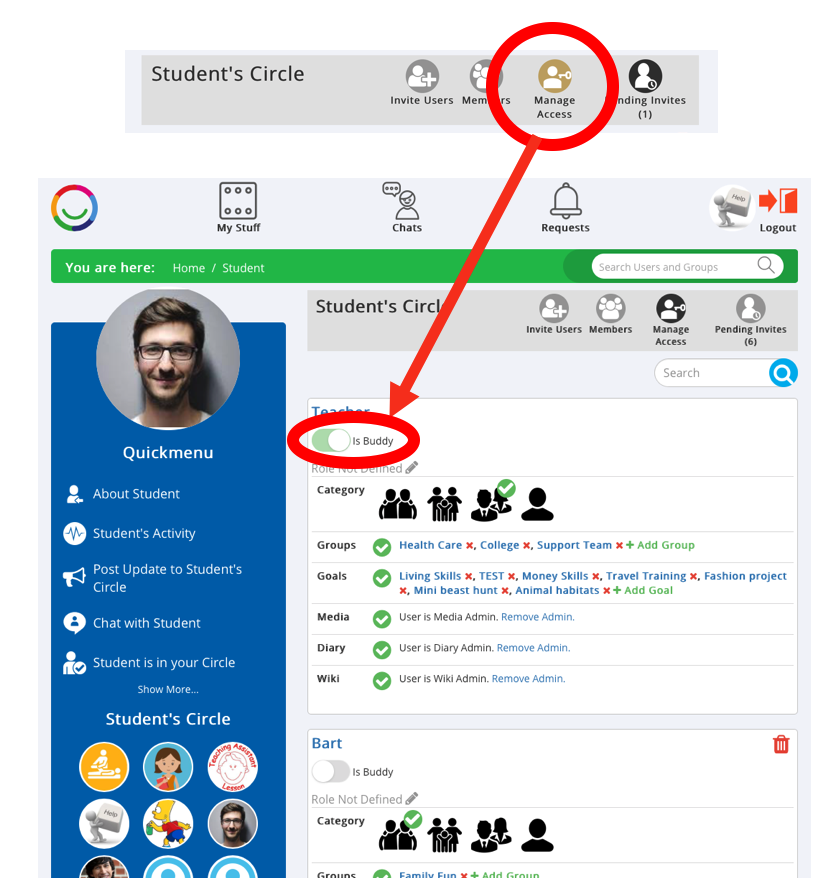Click the blue round search button
This screenshot has height=878, width=827.
click(783, 373)
